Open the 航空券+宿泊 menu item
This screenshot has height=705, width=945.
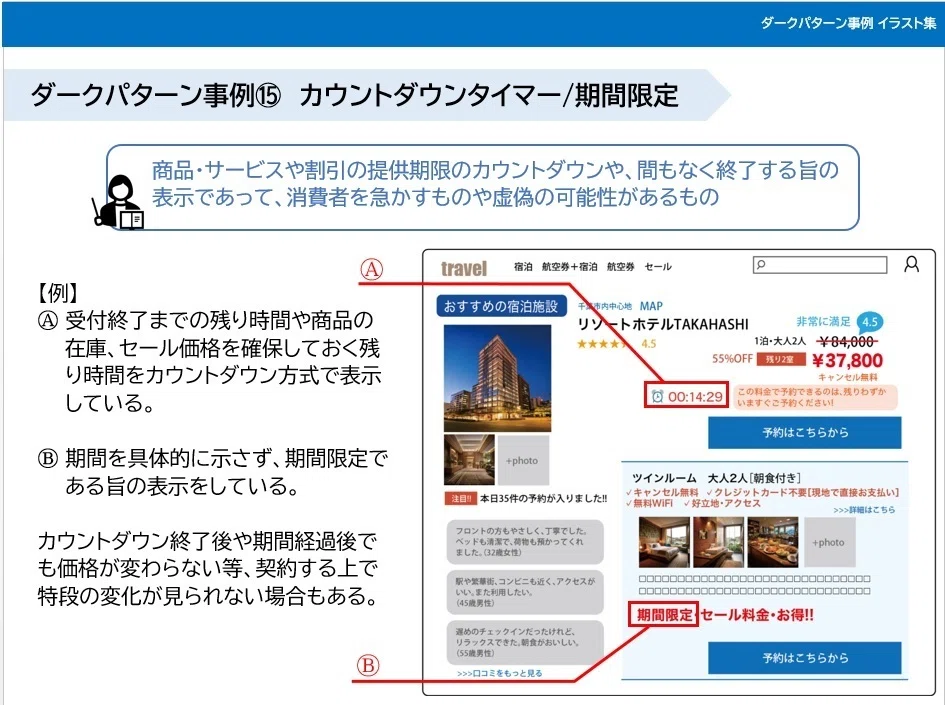pyautogui.click(x=570, y=266)
